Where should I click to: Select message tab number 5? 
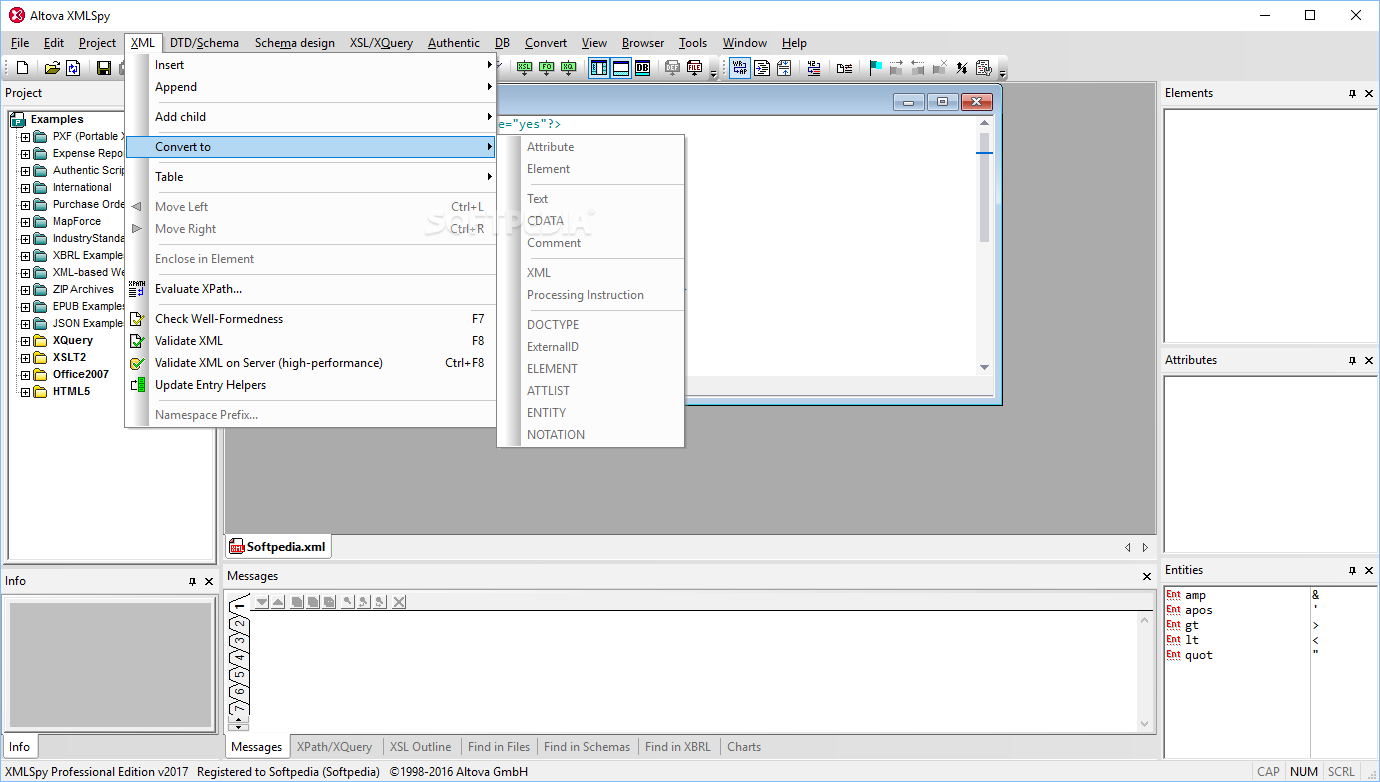(239, 675)
